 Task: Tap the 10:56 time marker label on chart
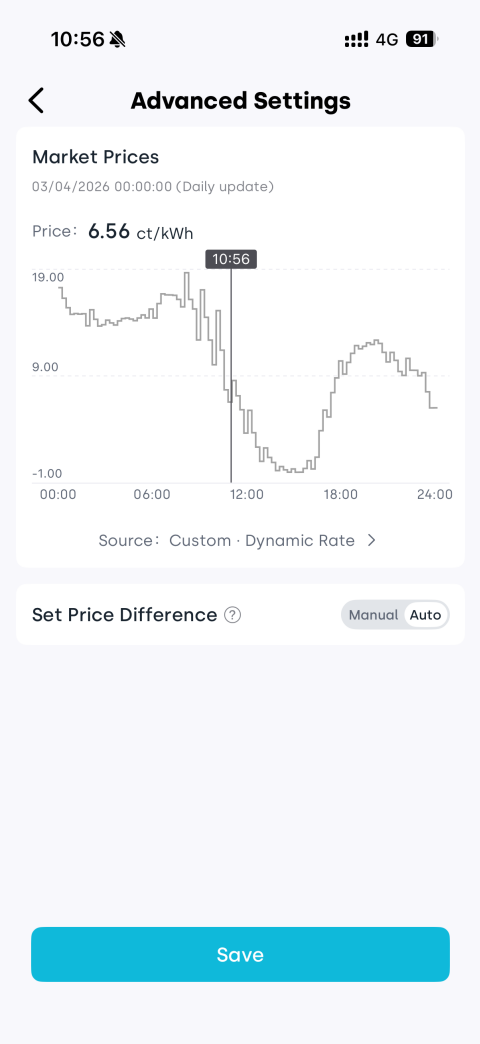(231, 259)
